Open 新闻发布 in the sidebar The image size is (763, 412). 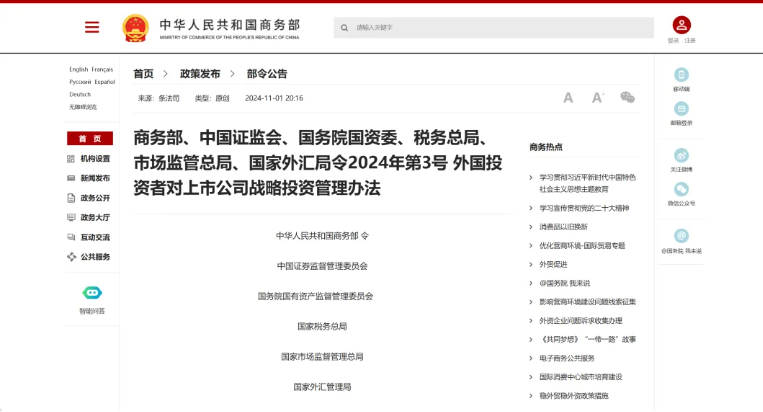click(95, 179)
